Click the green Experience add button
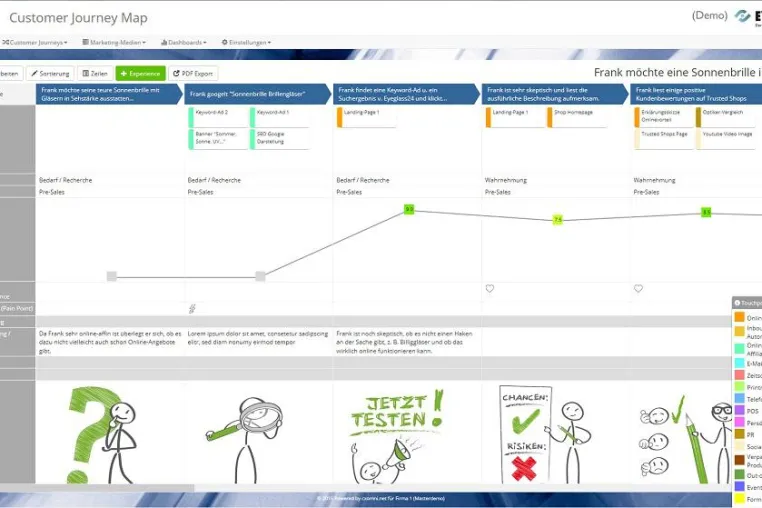 [x=140, y=73]
